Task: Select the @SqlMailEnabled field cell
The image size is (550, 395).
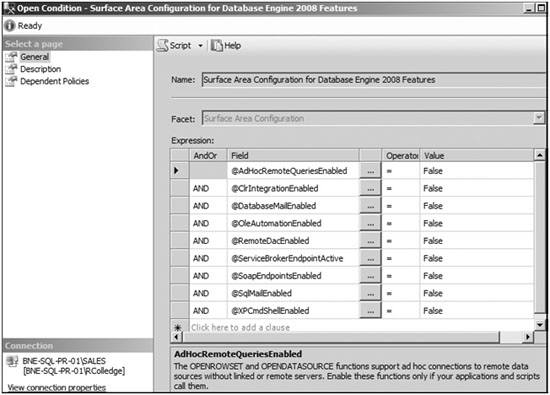Action: [293, 294]
